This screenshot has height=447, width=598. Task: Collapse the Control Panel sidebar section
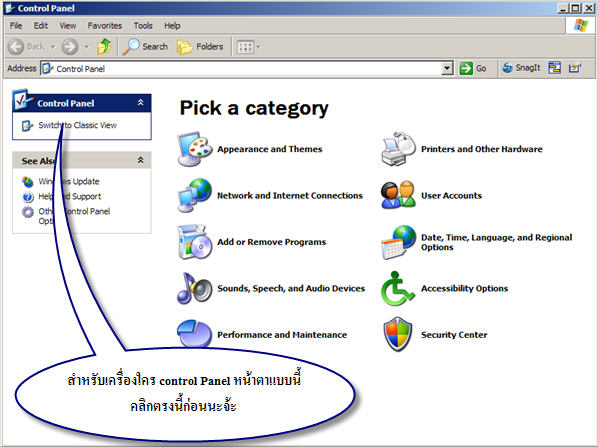coord(140,103)
